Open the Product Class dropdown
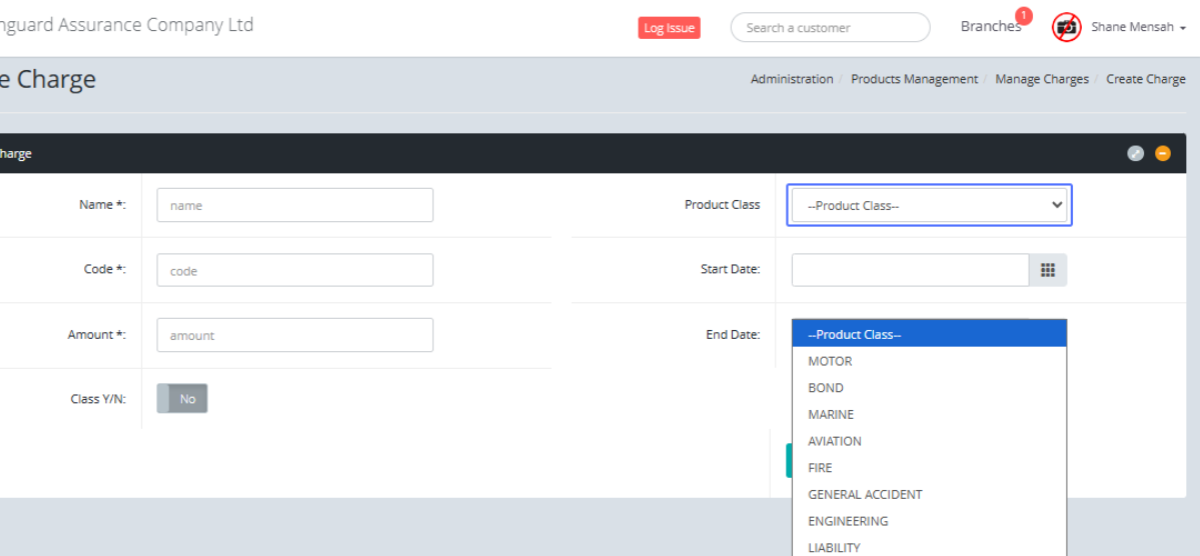This screenshot has width=1200, height=556. pyautogui.click(x=929, y=205)
